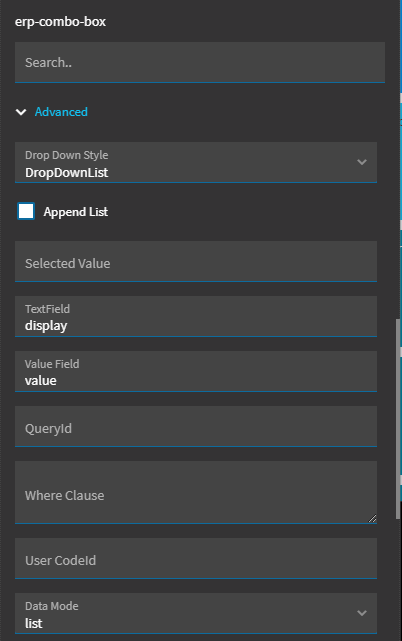Collapse the Advanced section chevron icon
Screen dimensions: 402x641
21,112
